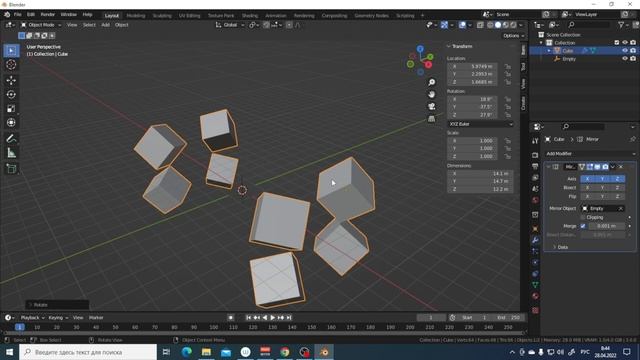Open the Object Data properties tab
This screenshot has height=360, width=640.
click(x=535, y=285)
